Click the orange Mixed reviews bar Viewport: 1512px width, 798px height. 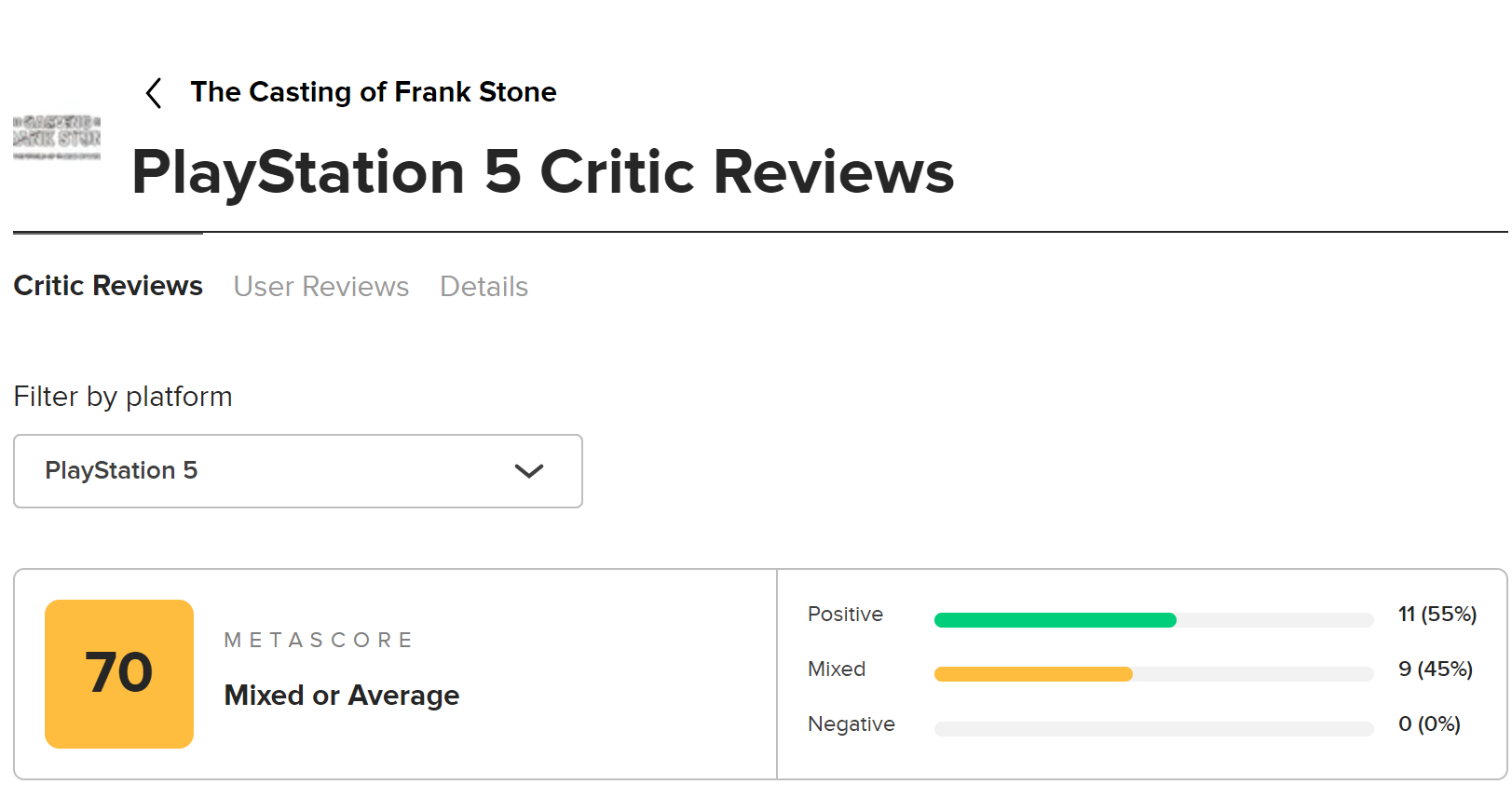tap(1033, 674)
